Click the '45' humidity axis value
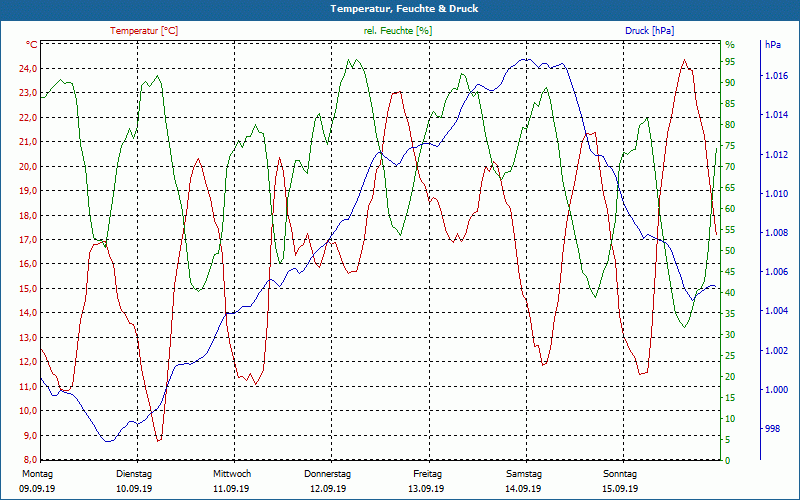 730,271
